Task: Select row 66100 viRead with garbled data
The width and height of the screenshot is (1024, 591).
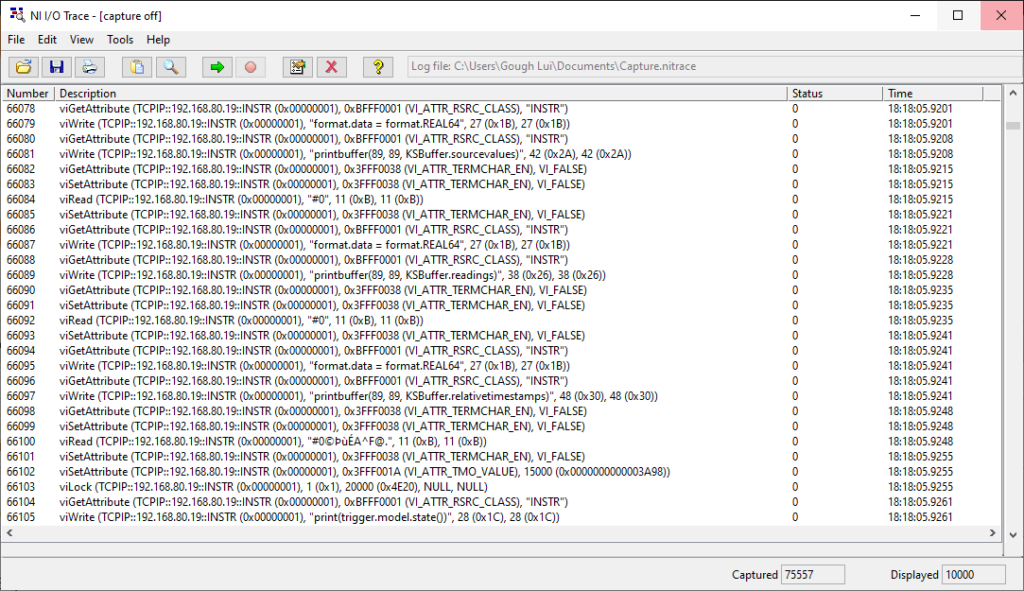Action: pos(502,441)
